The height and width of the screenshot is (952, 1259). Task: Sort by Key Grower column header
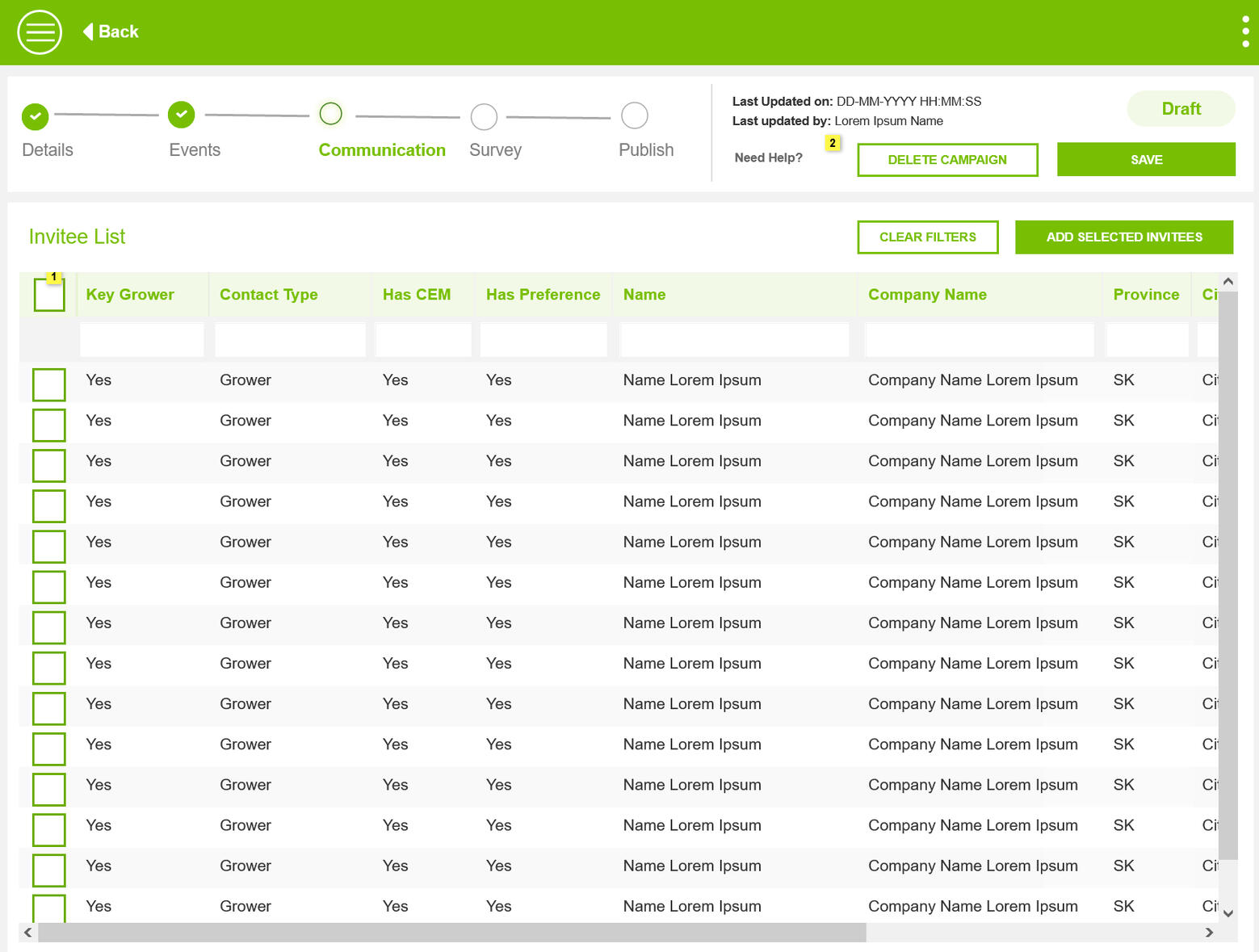(130, 295)
